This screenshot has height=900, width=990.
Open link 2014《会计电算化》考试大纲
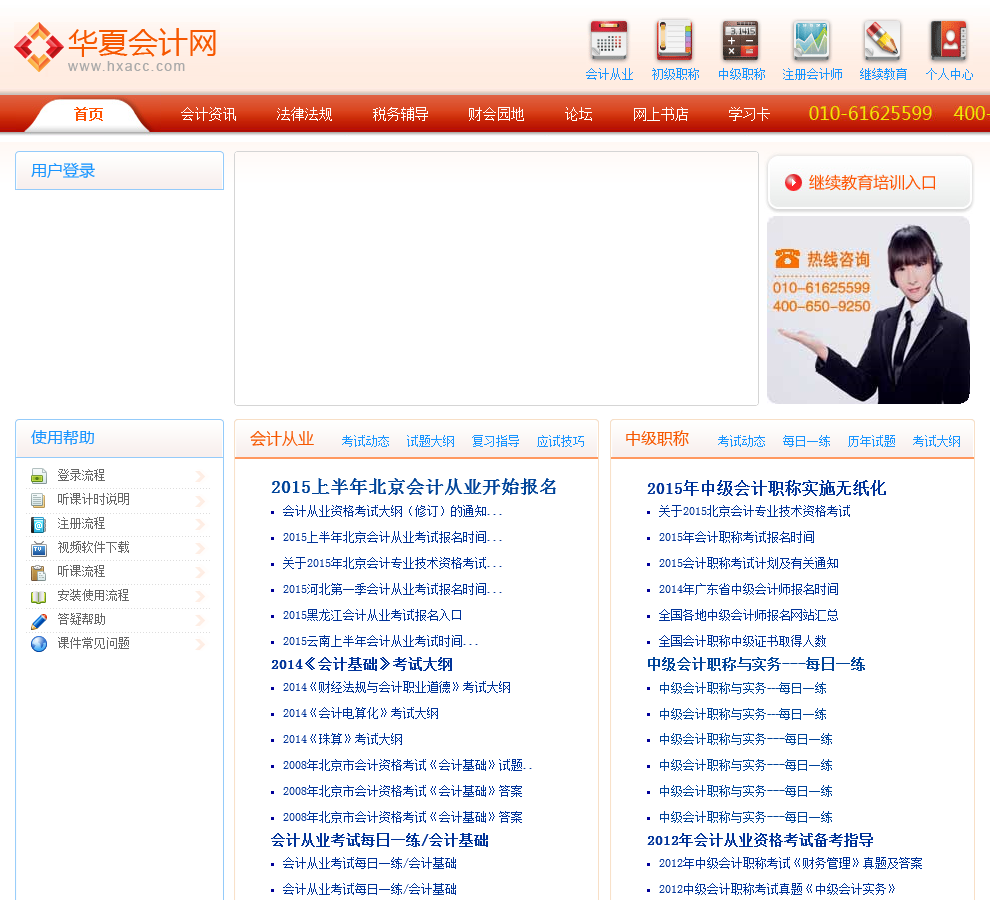[361, 713]
